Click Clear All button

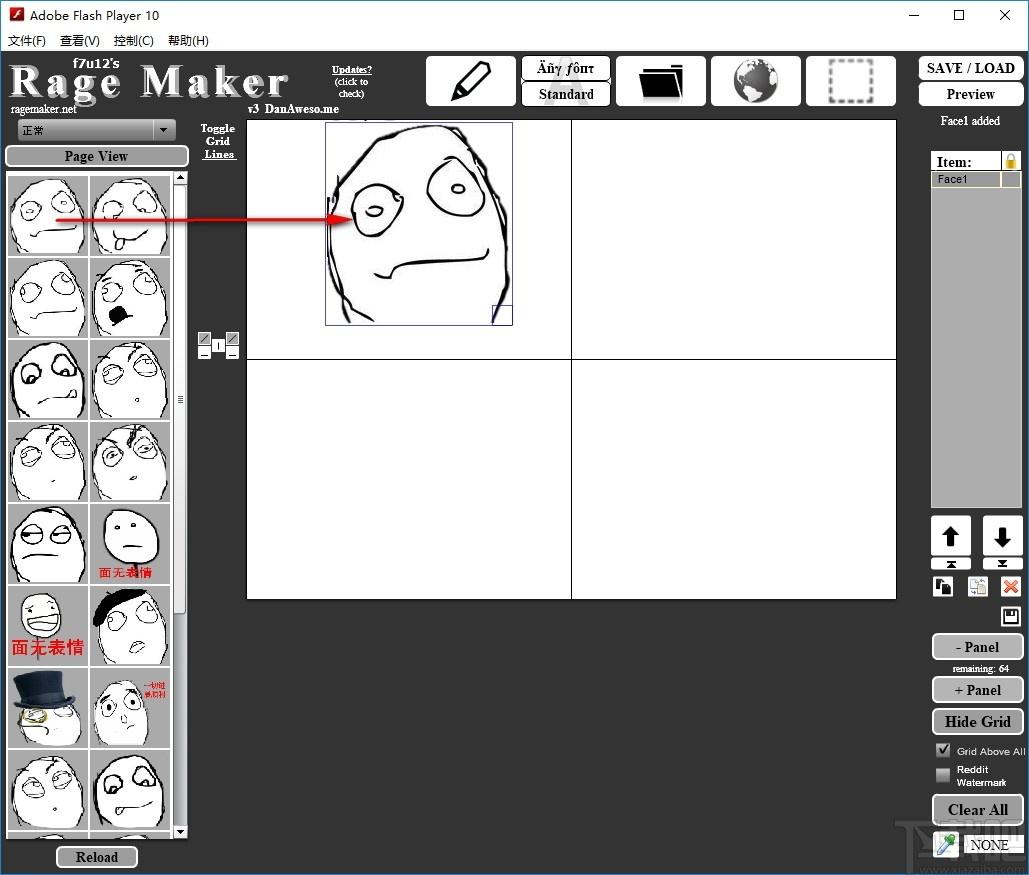tap(977, 809)
